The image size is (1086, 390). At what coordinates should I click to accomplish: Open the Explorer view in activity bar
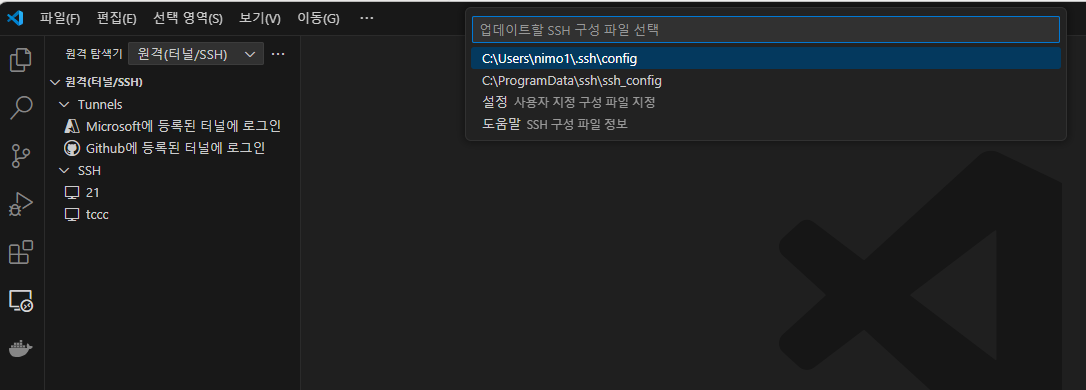click(x=21, y=60)
